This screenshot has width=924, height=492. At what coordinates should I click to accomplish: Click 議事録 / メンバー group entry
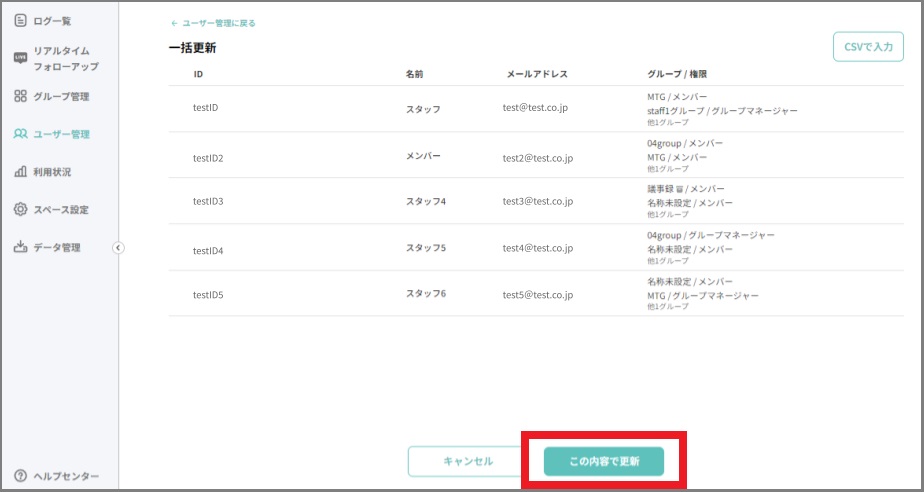(x=686, y=189)
